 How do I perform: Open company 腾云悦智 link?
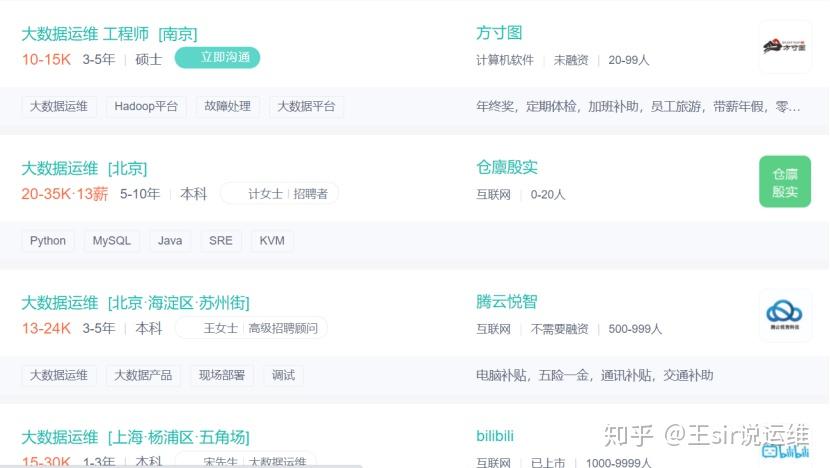507,302
